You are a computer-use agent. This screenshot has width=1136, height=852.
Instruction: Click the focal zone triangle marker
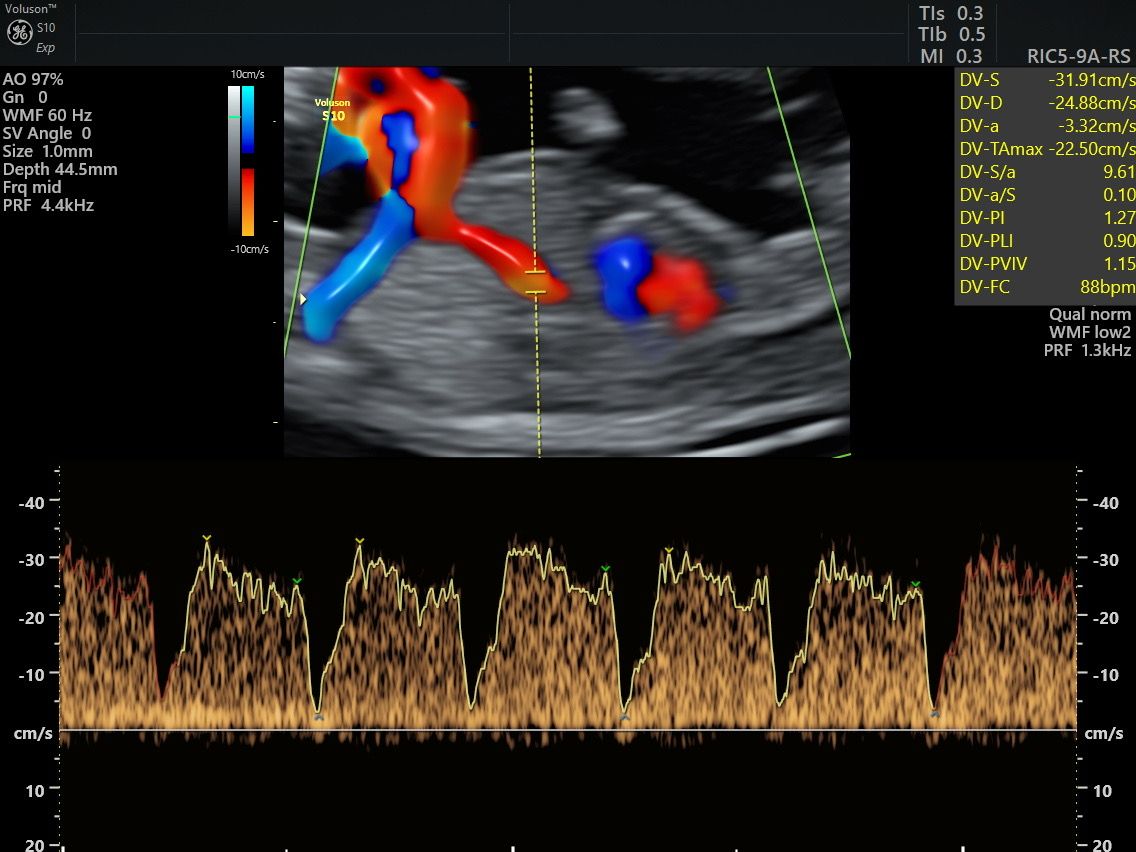tap(304, 298)
